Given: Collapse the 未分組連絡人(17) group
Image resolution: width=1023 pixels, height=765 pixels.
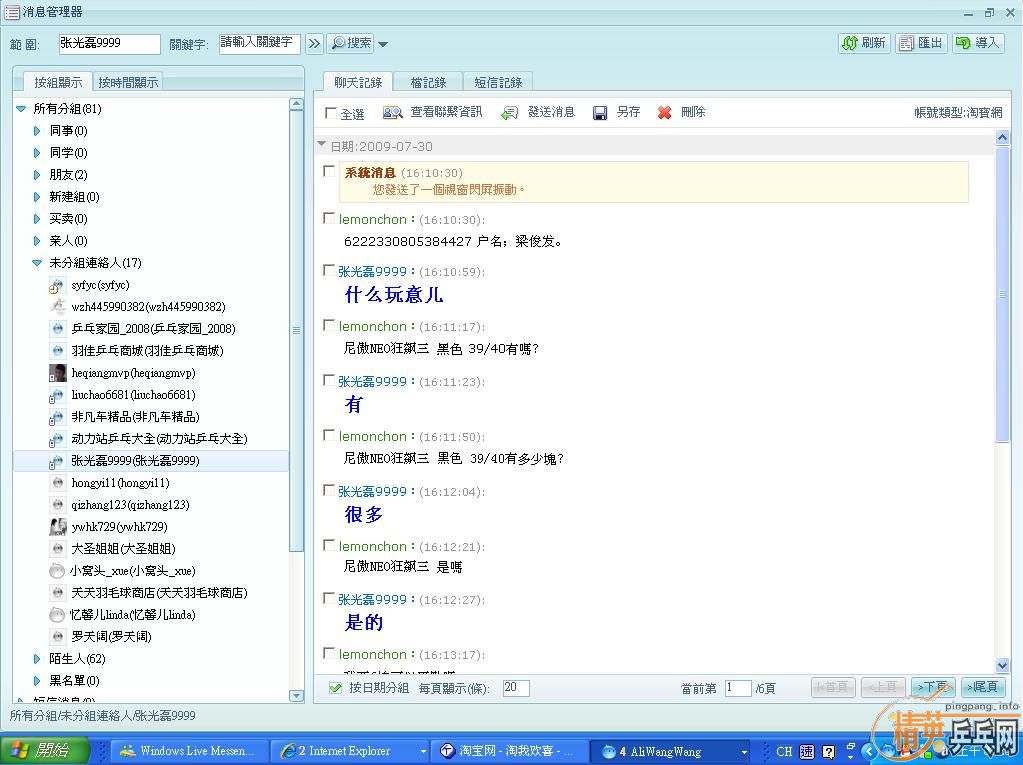Looking at the screenshot, I should point(37,263).
